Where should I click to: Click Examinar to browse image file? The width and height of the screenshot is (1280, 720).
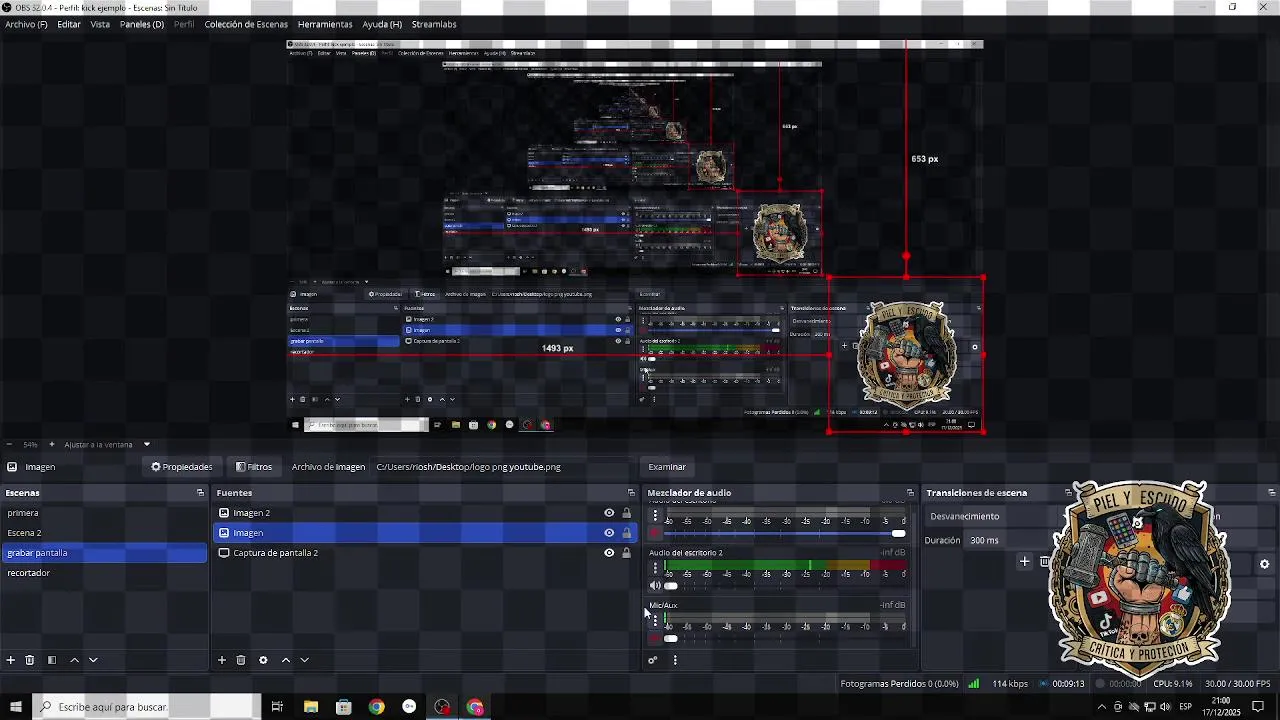(x=667, y=467)
